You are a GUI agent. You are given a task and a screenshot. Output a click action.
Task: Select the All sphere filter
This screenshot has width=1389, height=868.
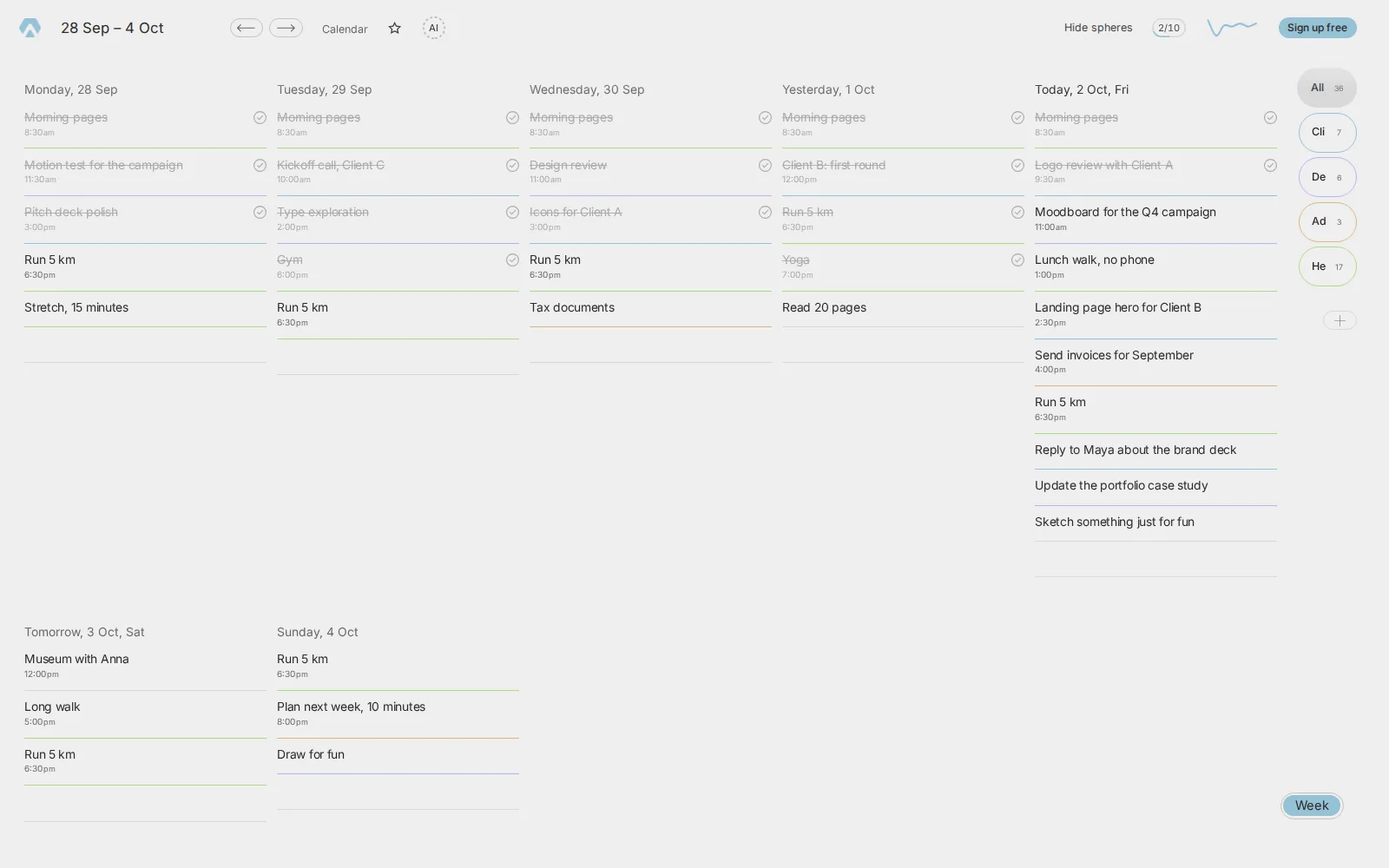click(1326, 88)
